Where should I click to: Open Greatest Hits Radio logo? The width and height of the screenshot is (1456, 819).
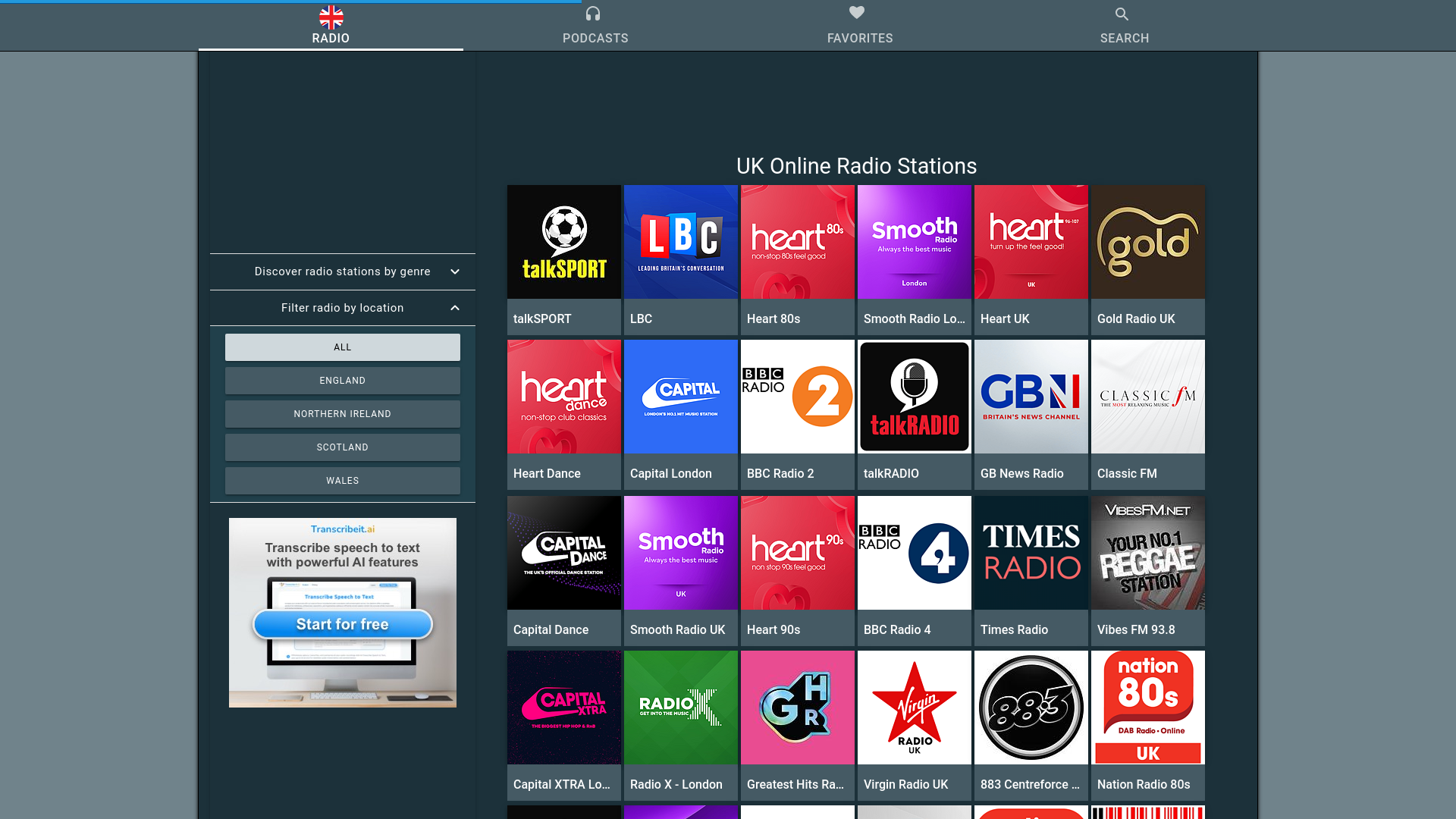[x=798, y=708]
